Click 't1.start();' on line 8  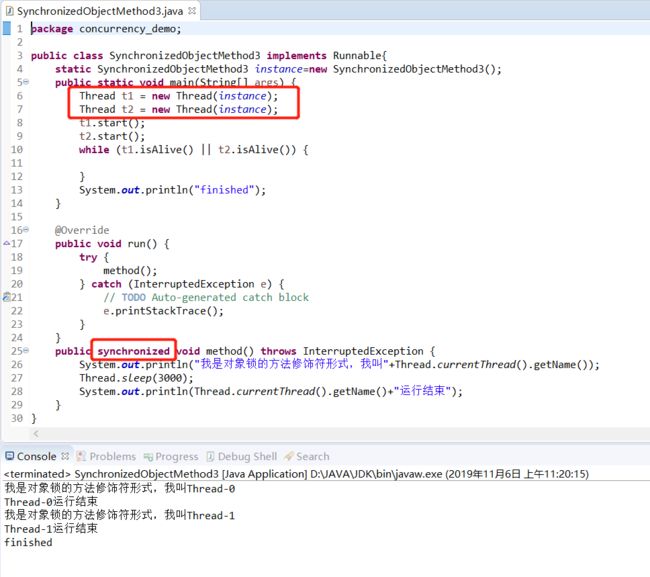coord(112,123)
